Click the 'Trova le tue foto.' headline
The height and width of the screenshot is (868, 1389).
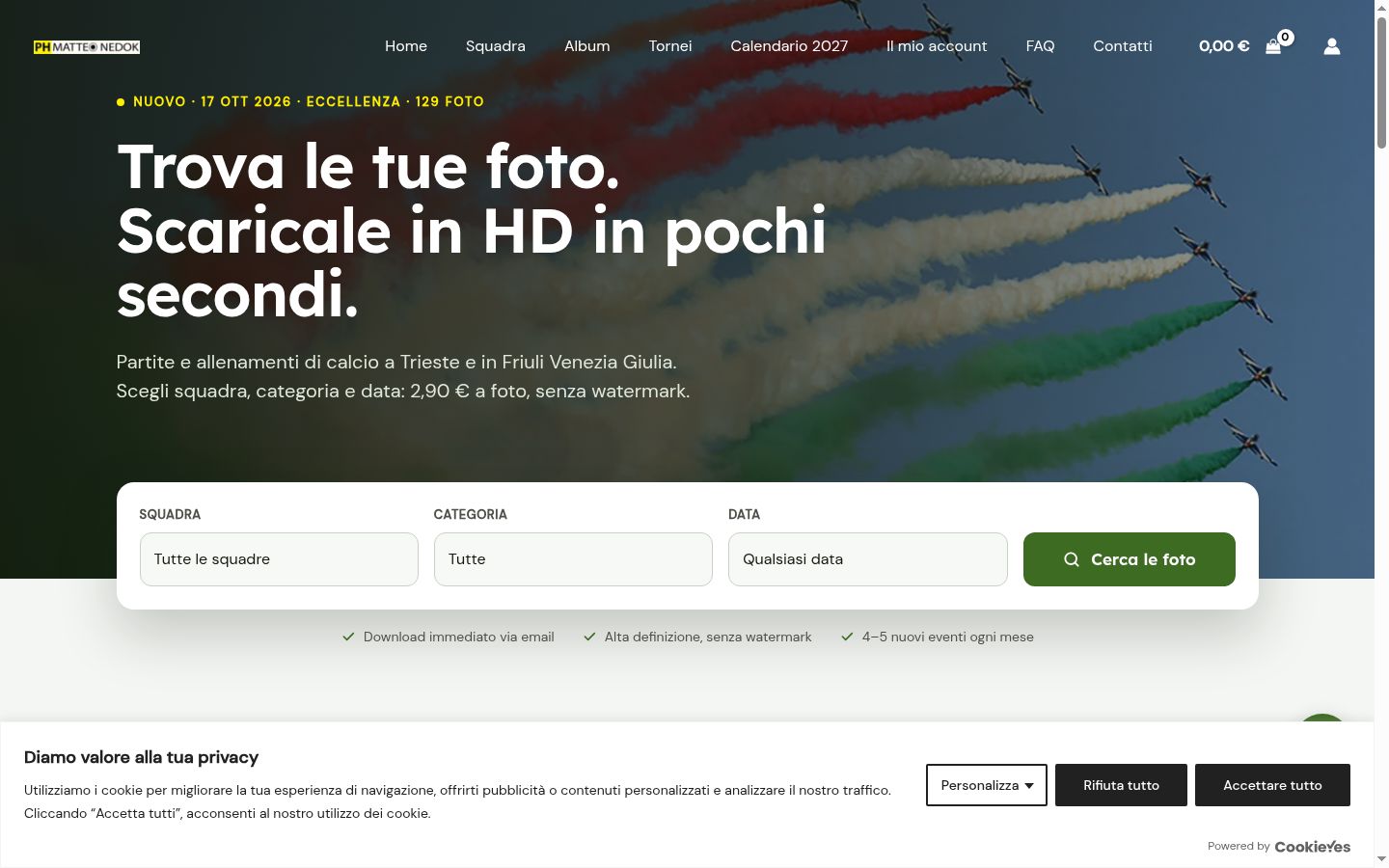tap(368, 167)
